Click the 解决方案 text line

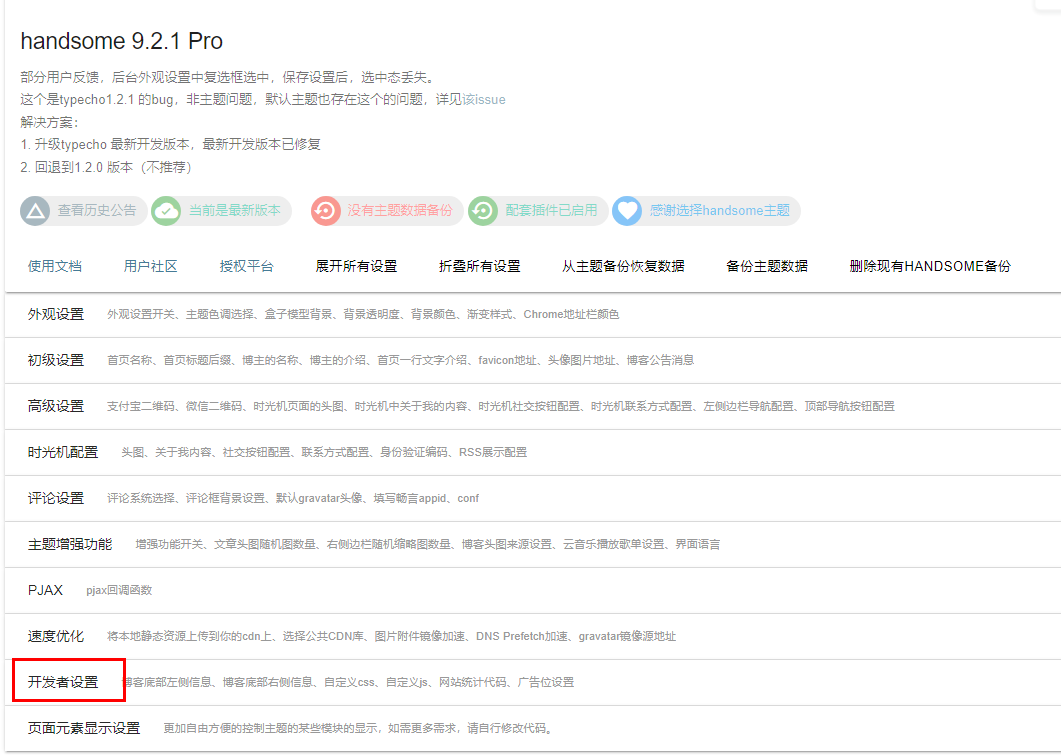click(x=50, y=123)
